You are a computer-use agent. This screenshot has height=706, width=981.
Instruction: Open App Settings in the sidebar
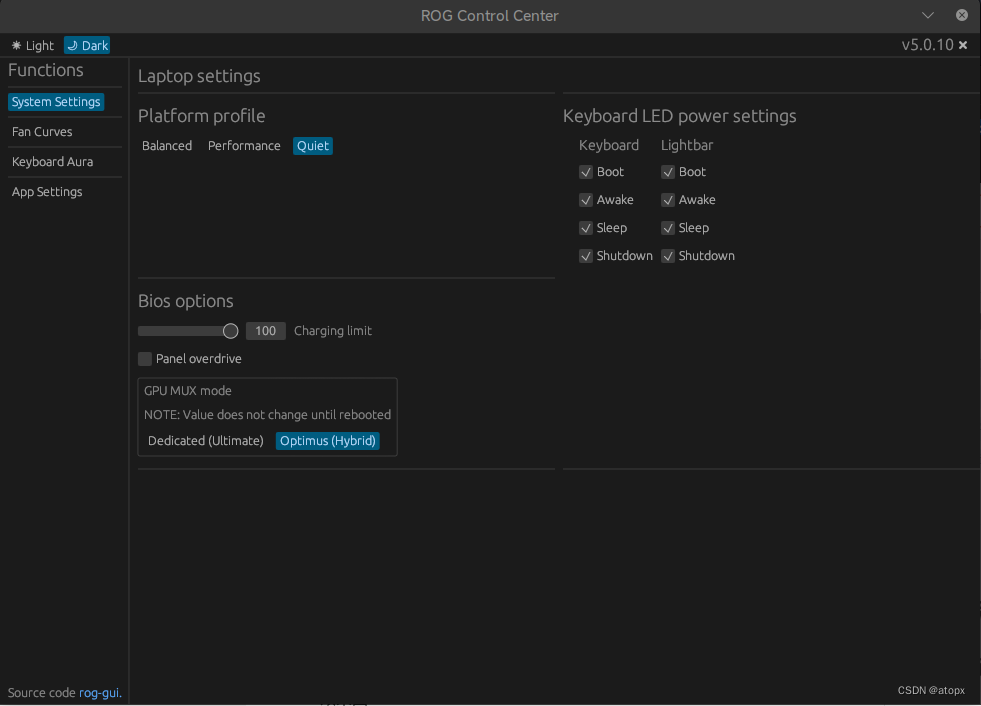[47, 192]
